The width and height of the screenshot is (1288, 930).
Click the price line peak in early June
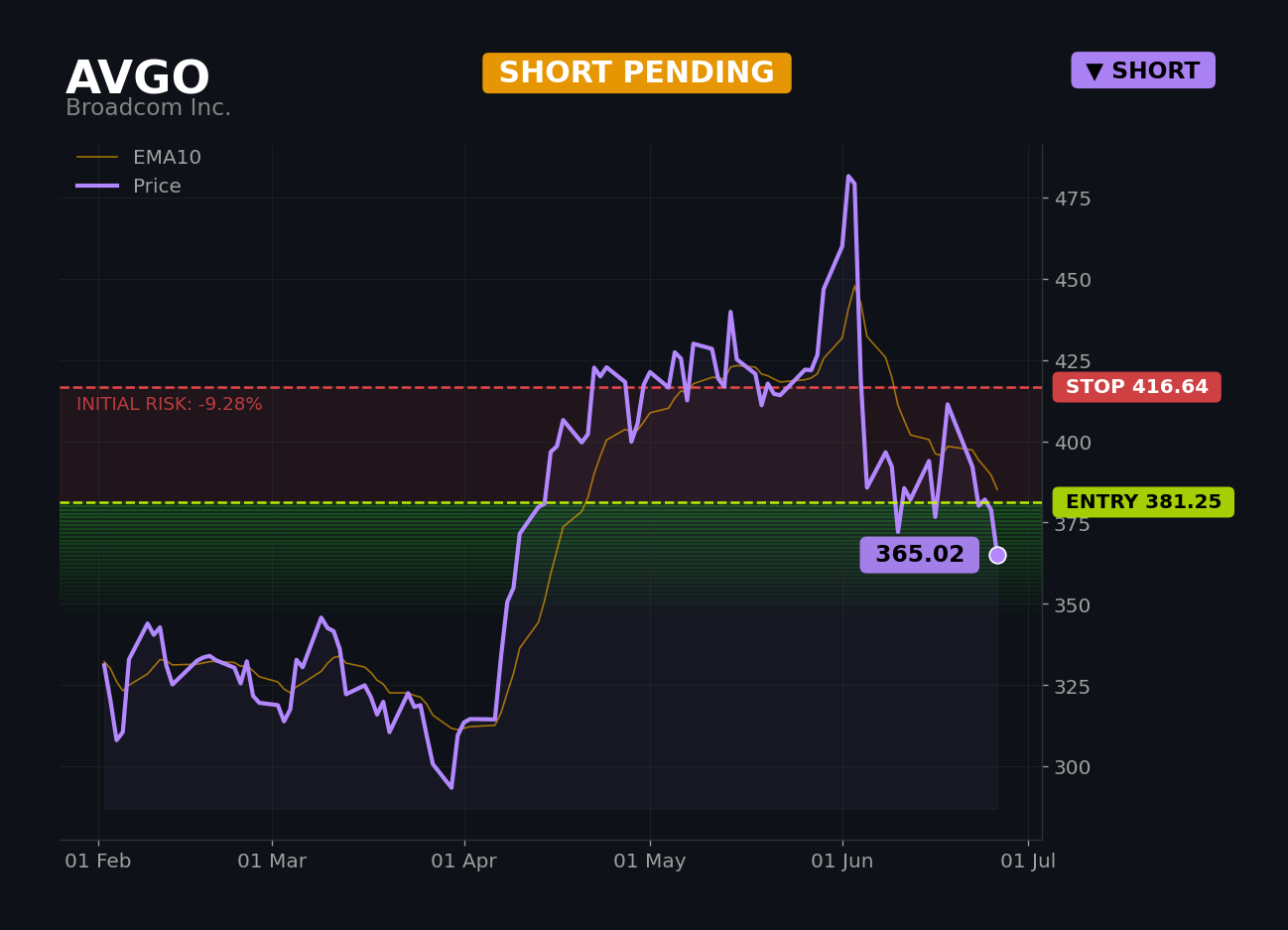point(848,177)
